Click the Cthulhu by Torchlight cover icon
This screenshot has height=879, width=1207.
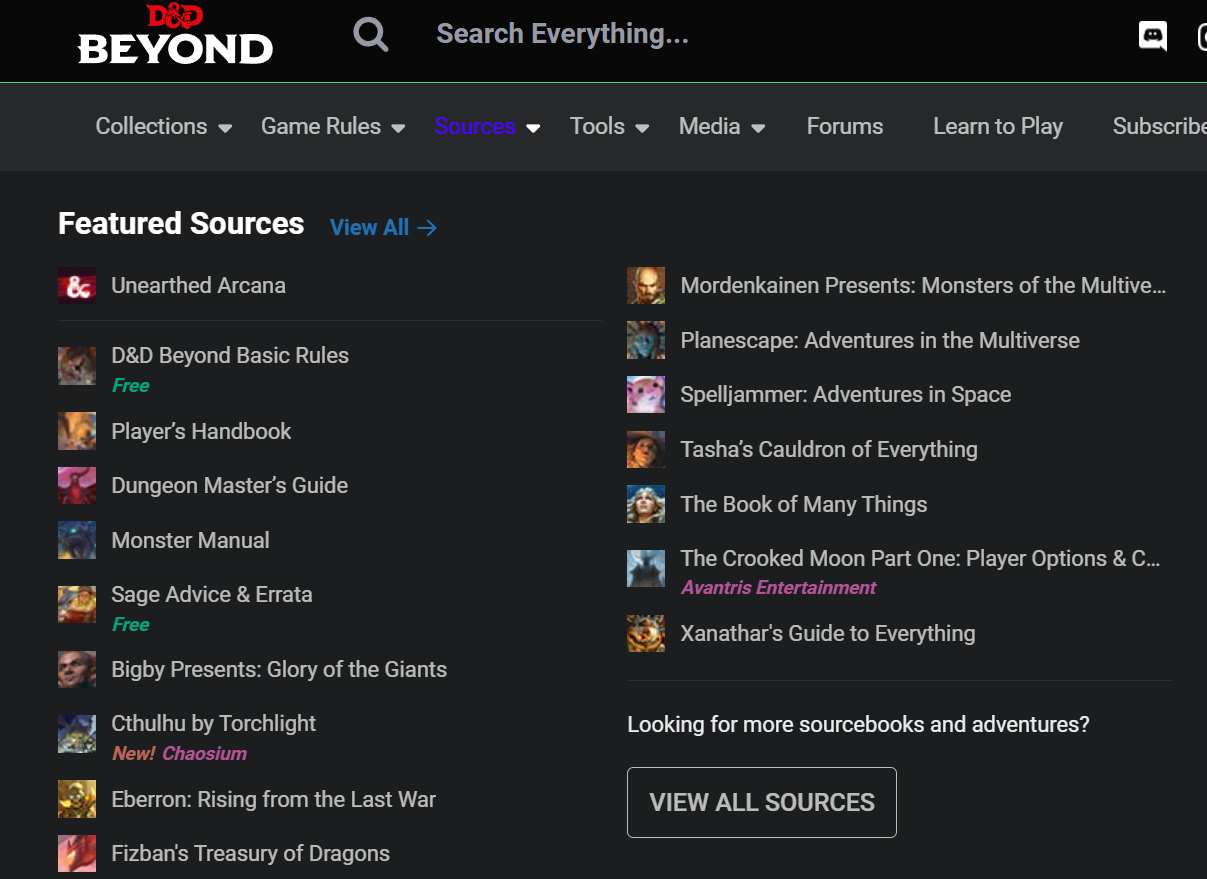pos(77,734)
